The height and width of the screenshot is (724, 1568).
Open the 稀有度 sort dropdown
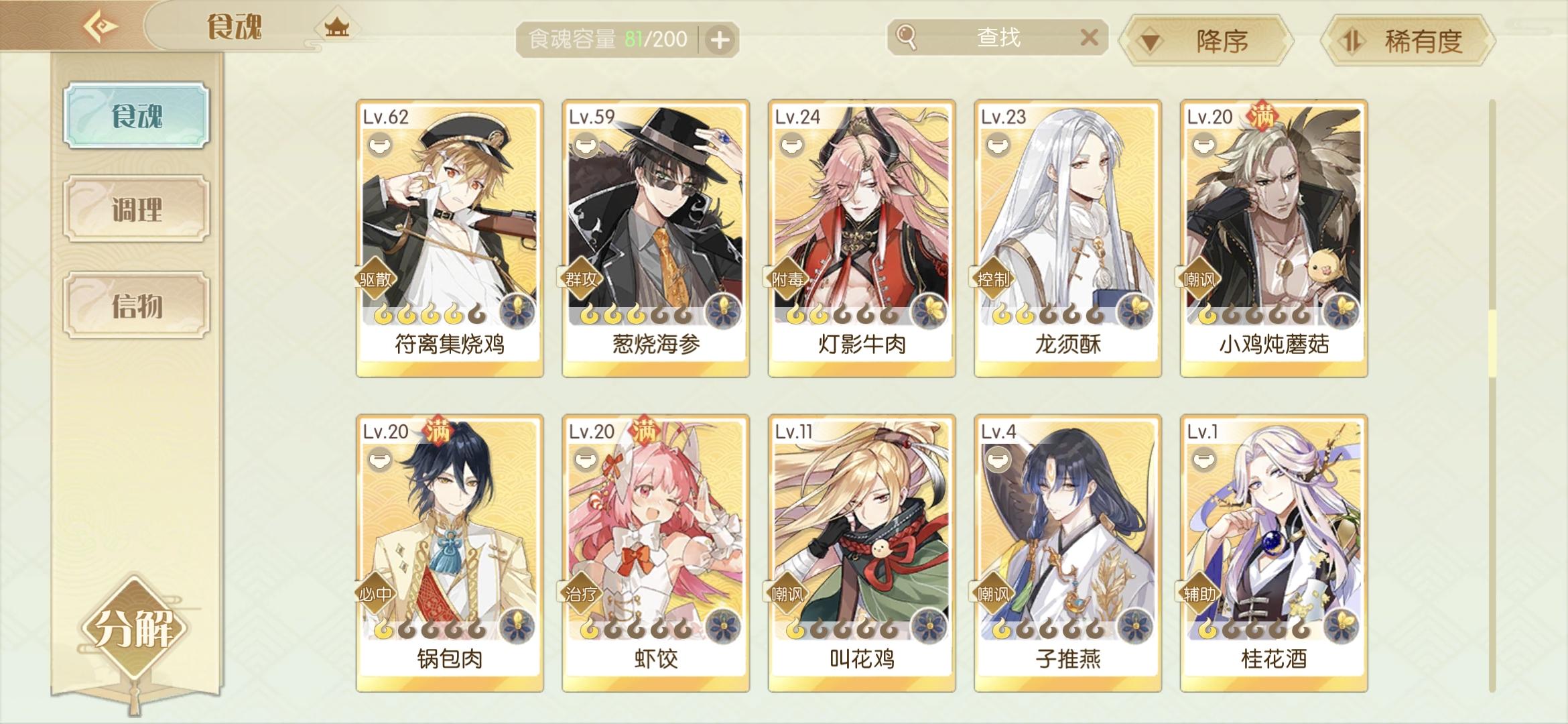[1408, 41]
